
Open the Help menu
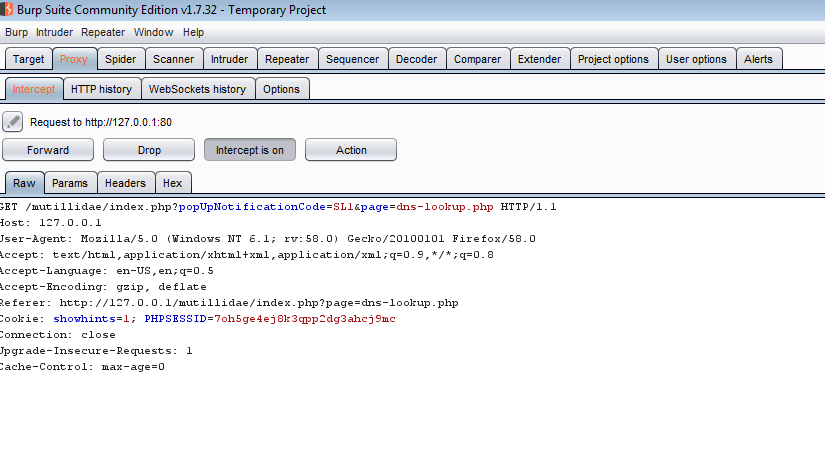point(194,33)
